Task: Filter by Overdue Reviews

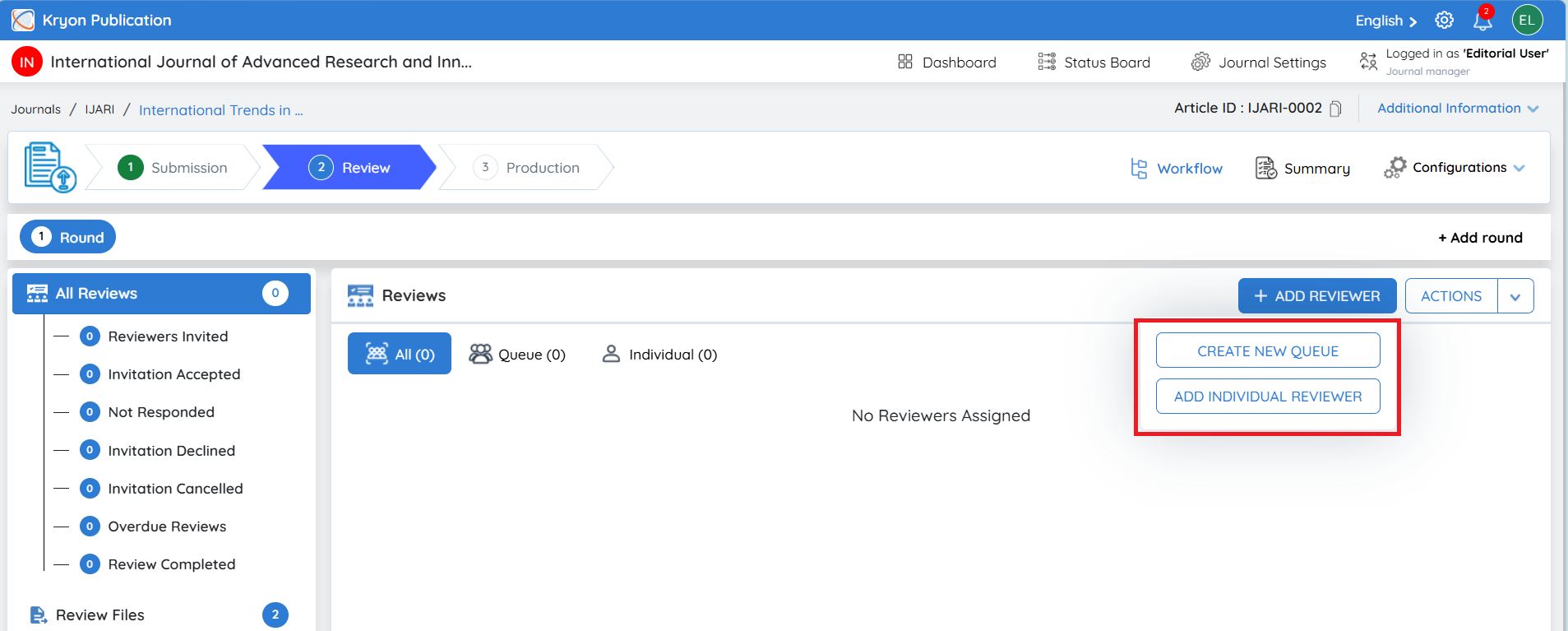Action: click(x=167, y=527)
